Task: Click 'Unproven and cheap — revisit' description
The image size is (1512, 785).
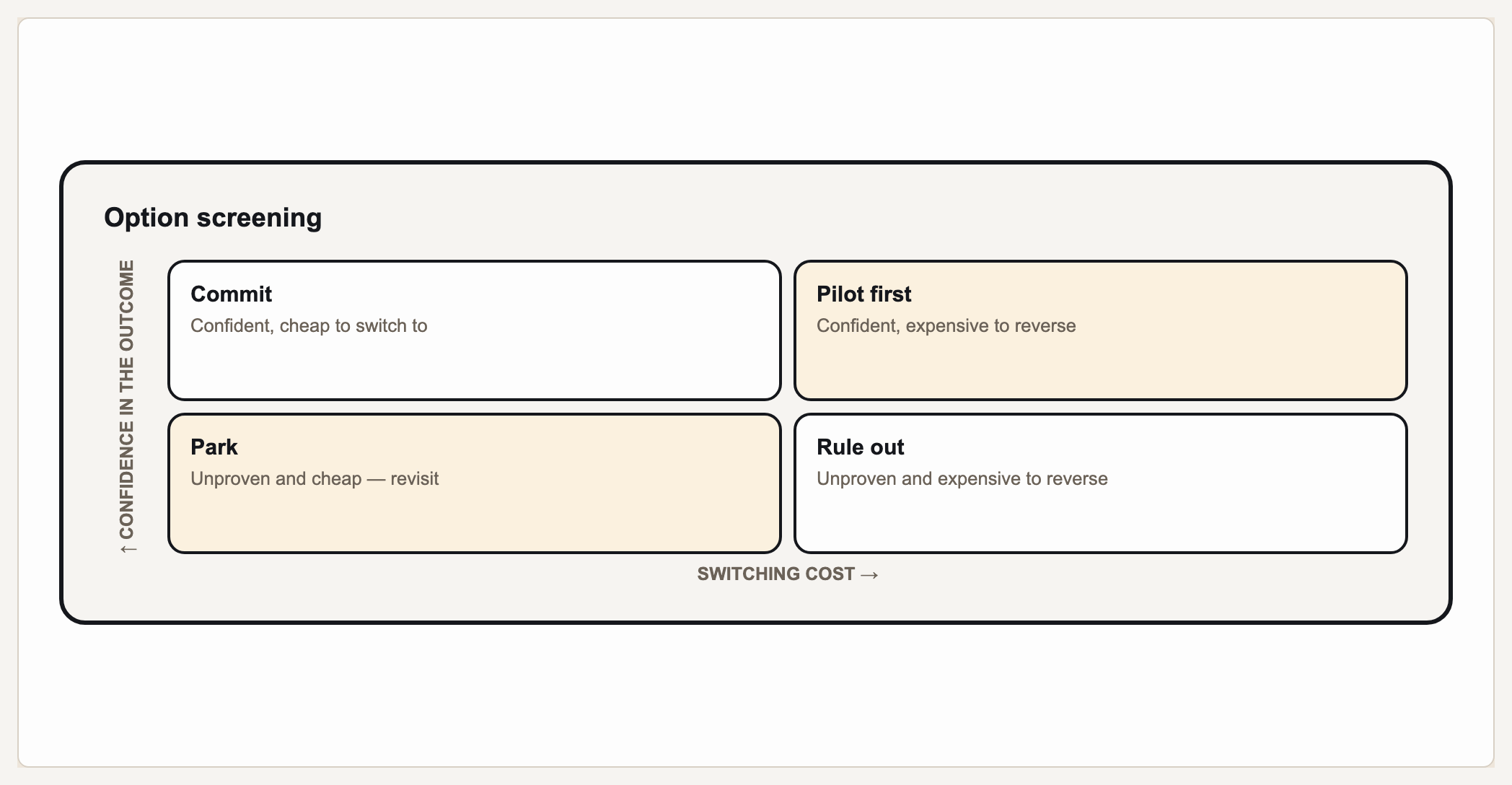Action: pos(315,479)
